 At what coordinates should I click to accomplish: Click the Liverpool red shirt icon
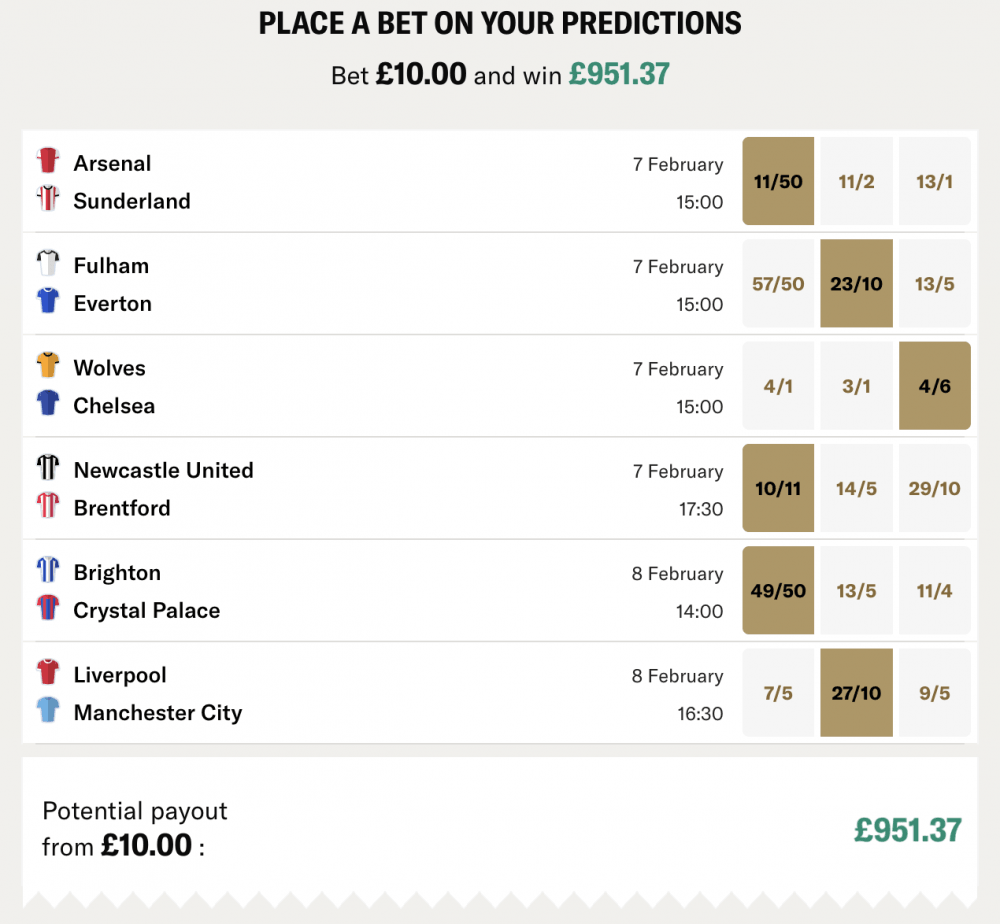50,673
